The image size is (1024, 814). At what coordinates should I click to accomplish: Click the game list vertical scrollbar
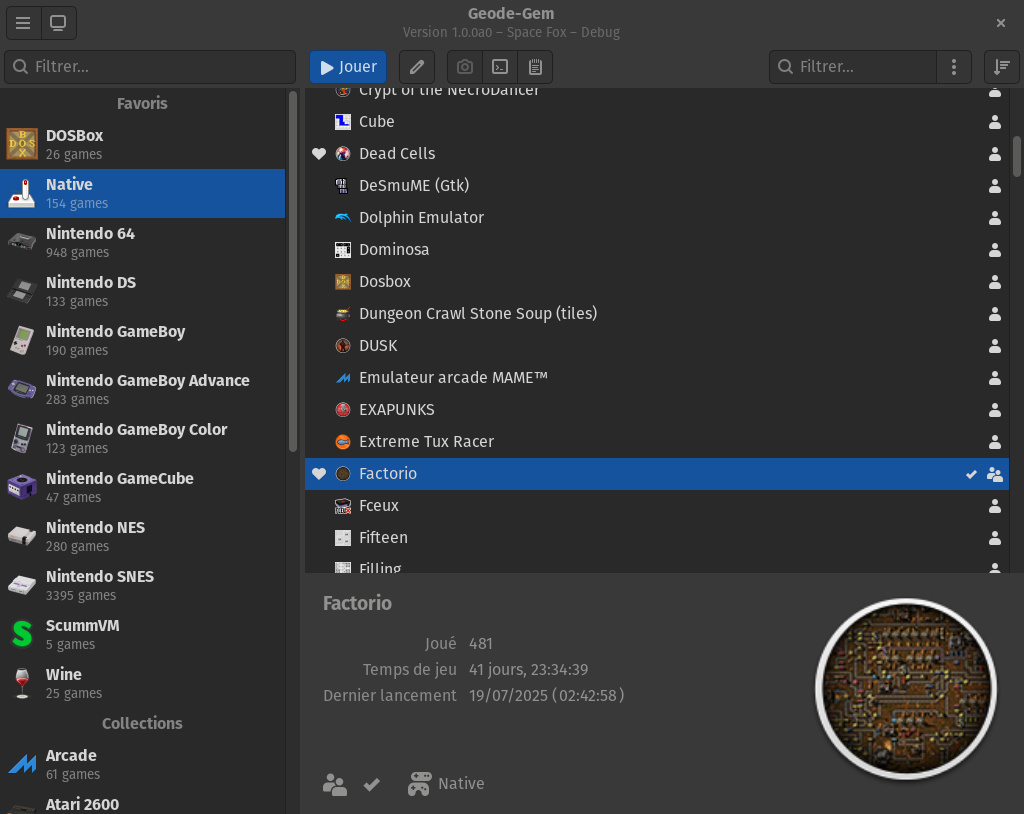(1017, 155)
